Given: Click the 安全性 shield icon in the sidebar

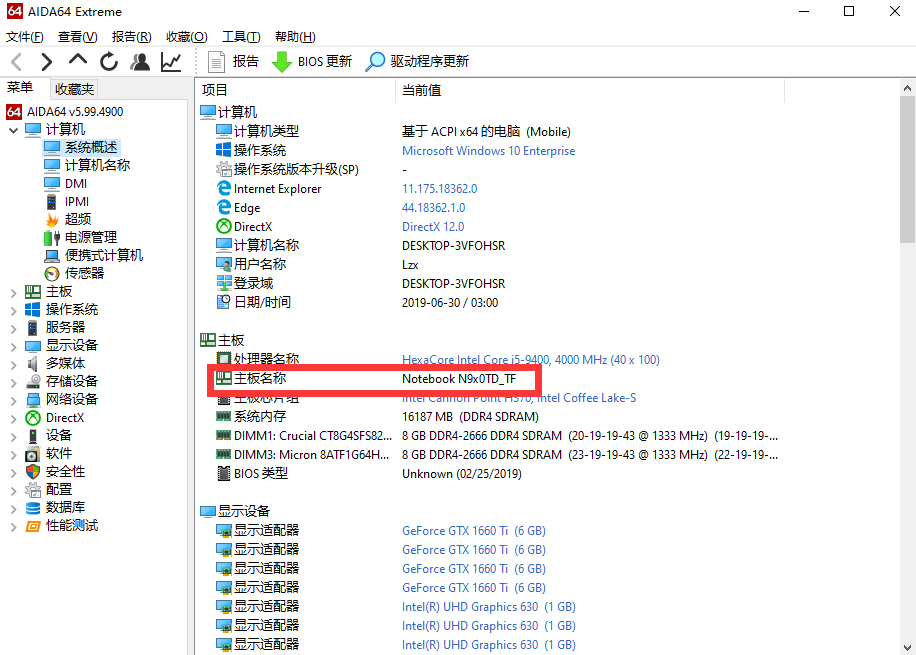Looking at the screenshot, I should [33, 472].
